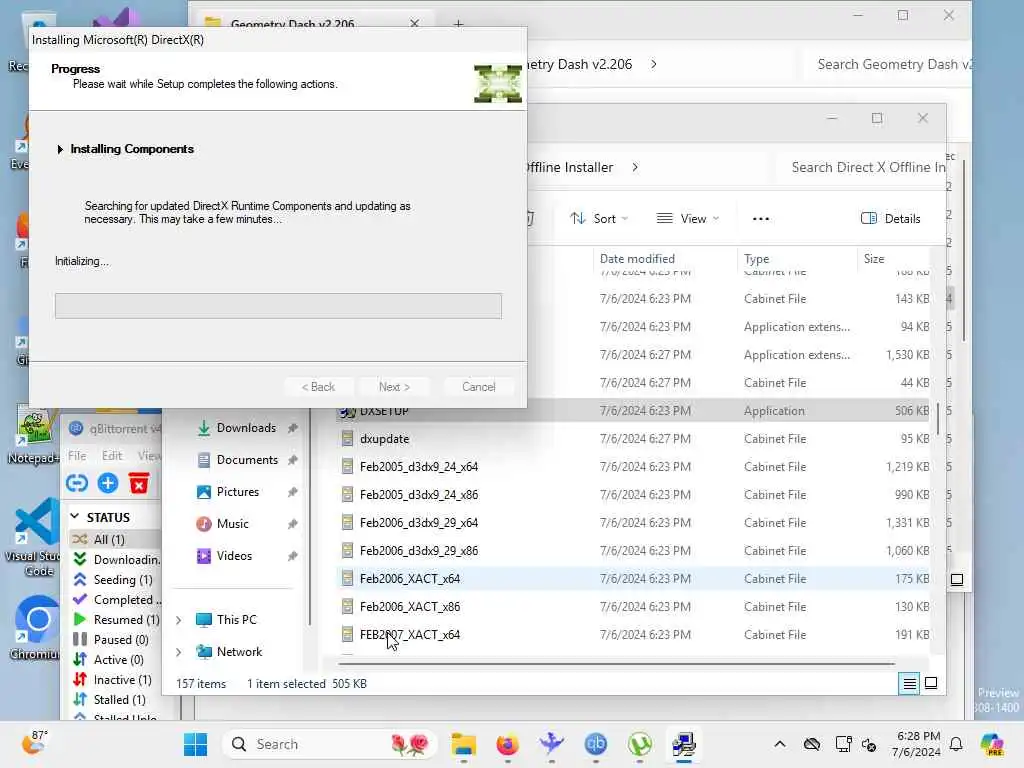Viewport: 1024px width, 768px height.
Task: Click breadcrumb chevron after Offline Installer
Action: tap(635, 167)
